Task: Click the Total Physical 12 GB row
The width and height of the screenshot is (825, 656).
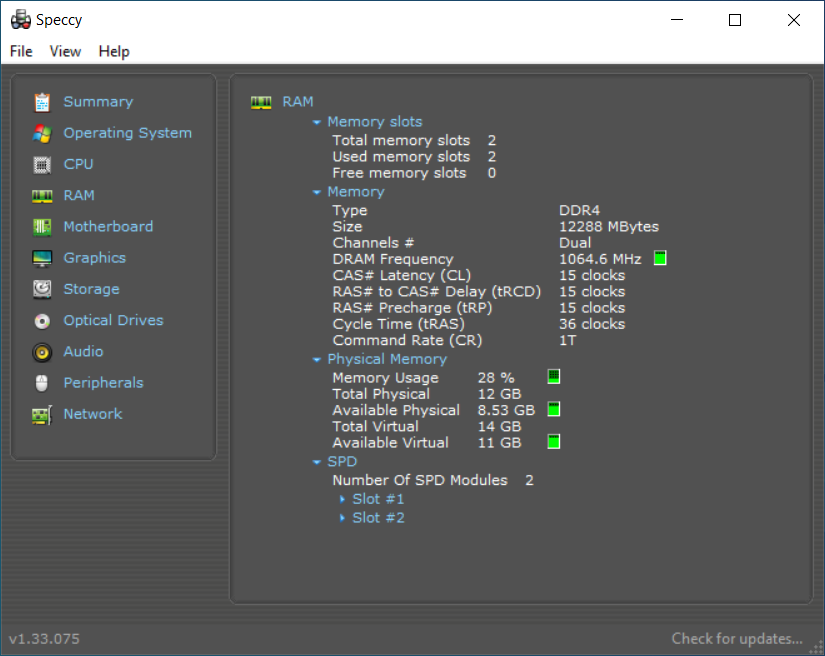Action: point(427,394)
